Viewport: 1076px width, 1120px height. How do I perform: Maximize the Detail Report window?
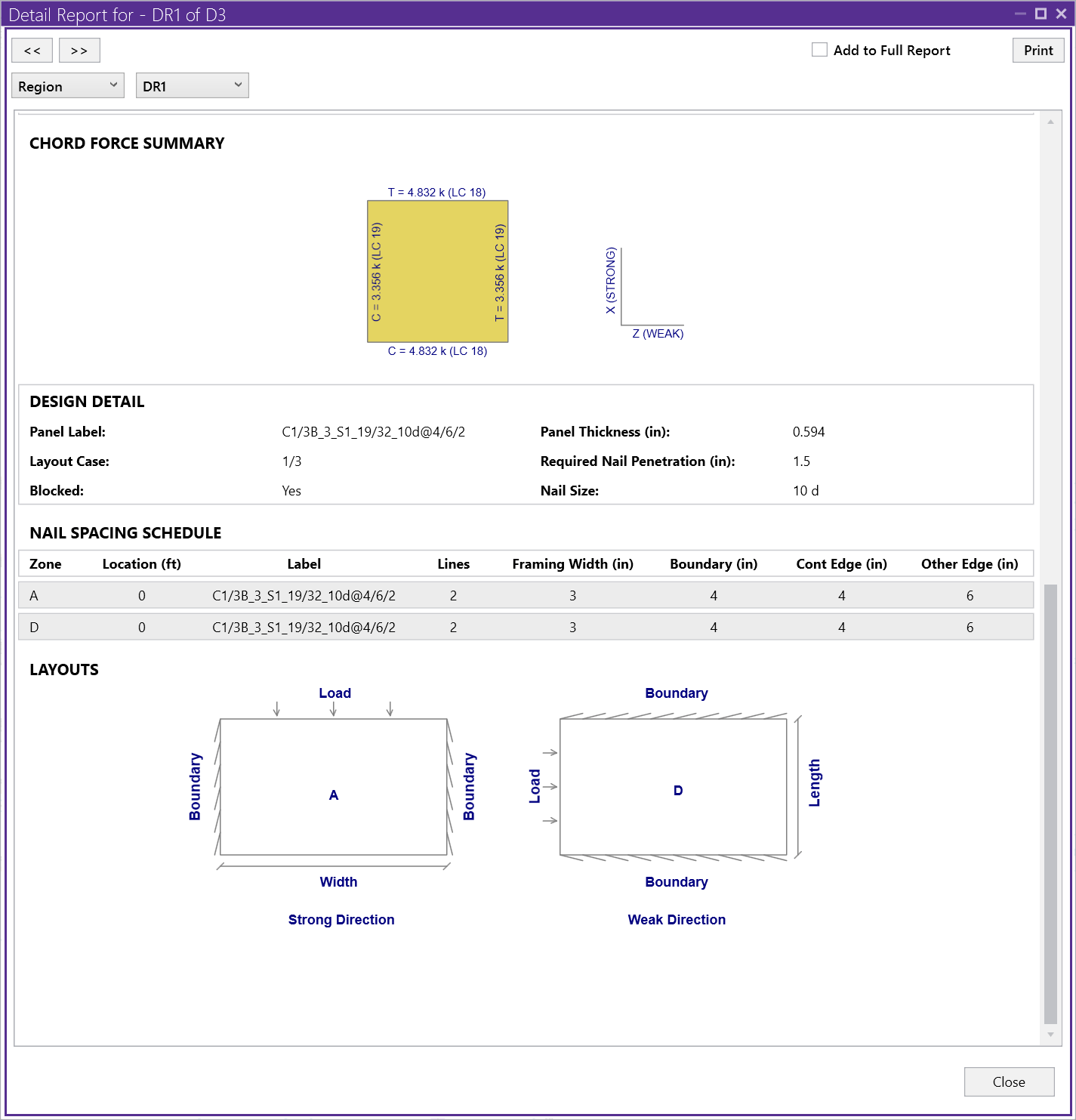pos(1041,14)
